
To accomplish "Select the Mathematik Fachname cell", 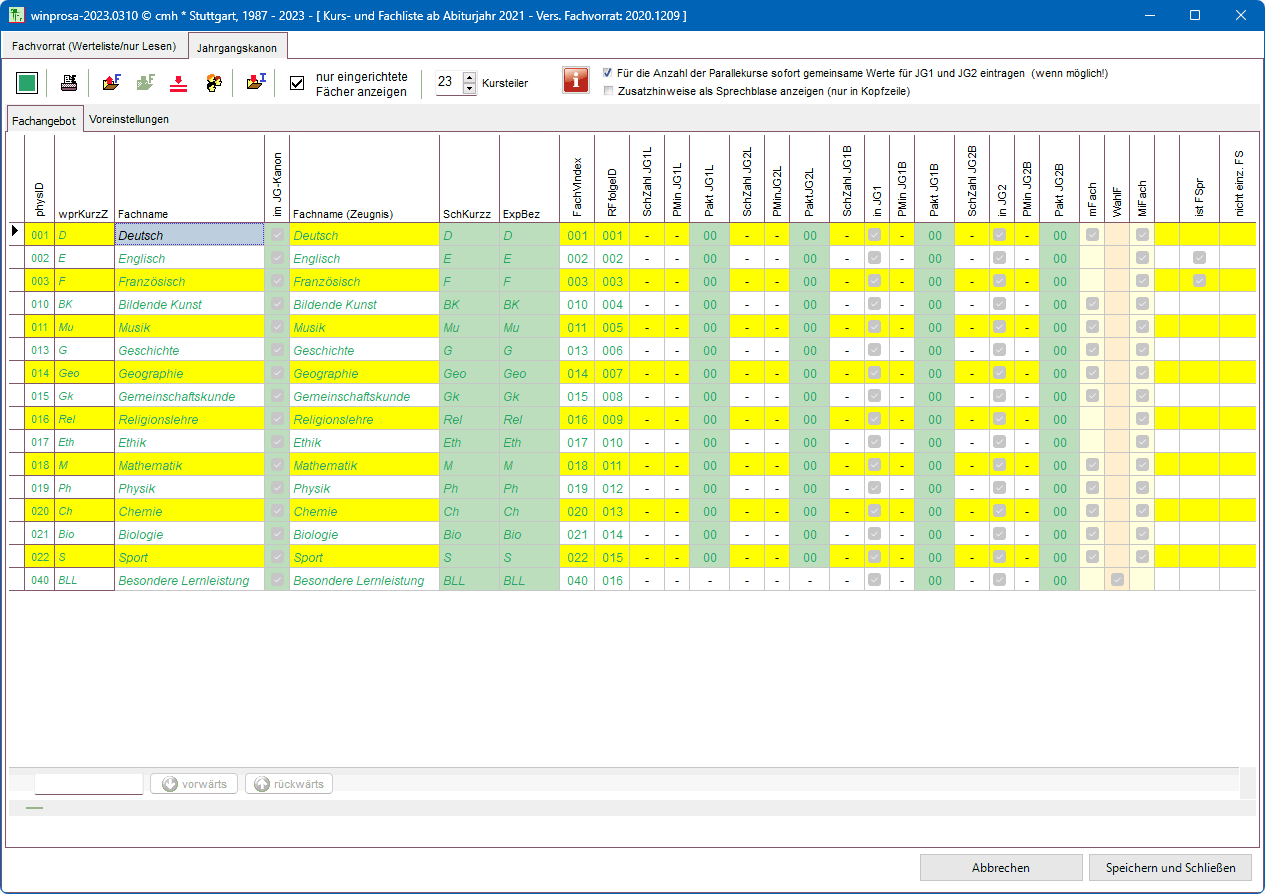I will (188, 465).
